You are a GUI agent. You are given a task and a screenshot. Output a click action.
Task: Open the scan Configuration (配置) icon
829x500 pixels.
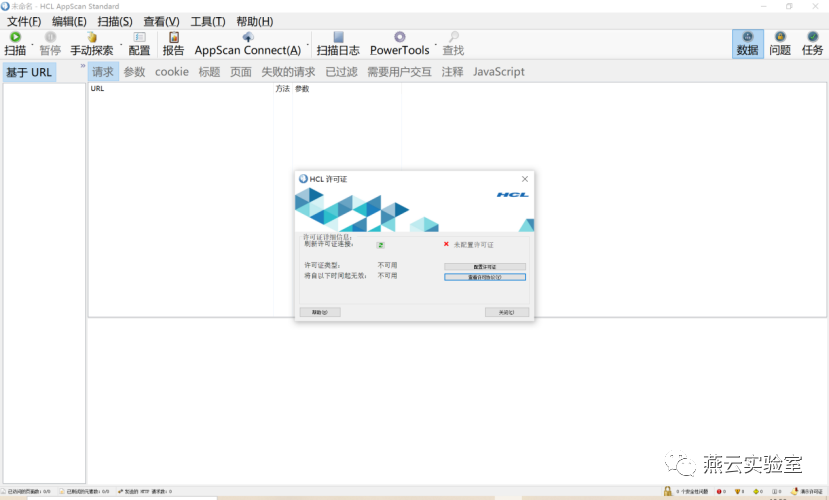coord(140,37)
